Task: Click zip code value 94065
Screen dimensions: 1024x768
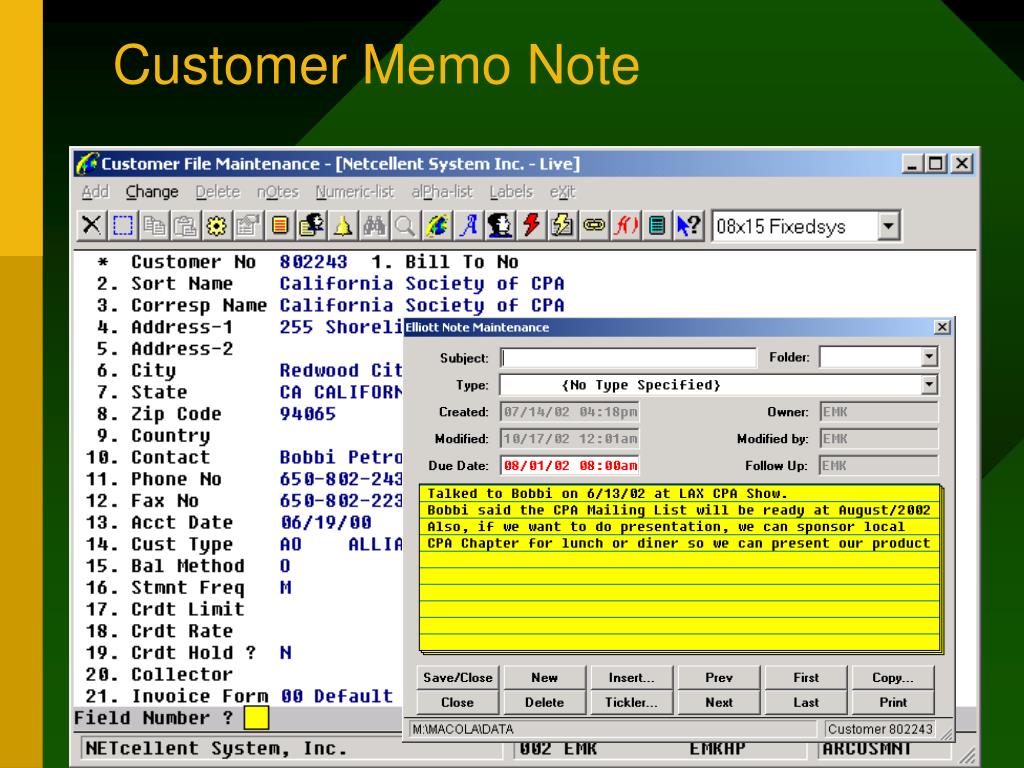Action: click(x=308, y=414)
